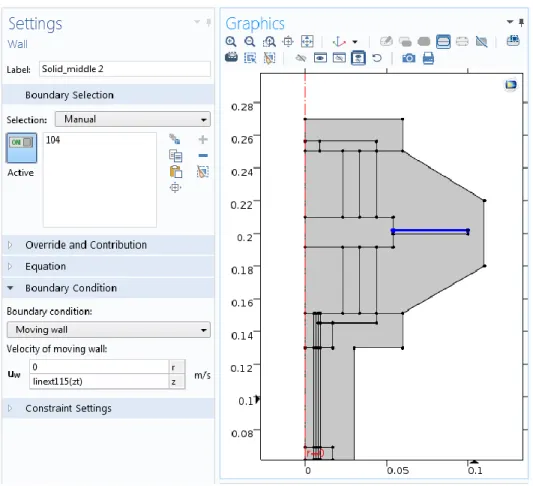Image resolution: width=533 pixels, height=486 pixels.
Task: Open the Go to default view arrow menu
Action: tap(355, 42)
